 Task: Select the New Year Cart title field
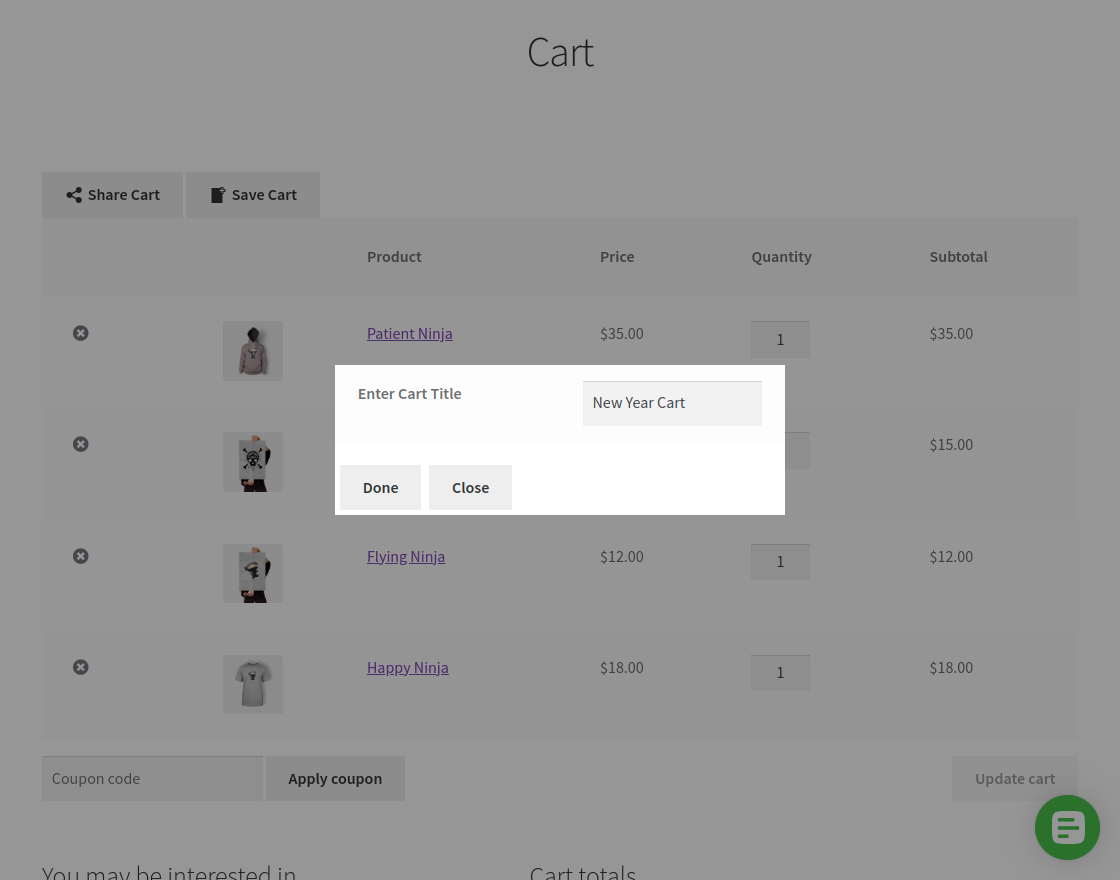[672, 403]
